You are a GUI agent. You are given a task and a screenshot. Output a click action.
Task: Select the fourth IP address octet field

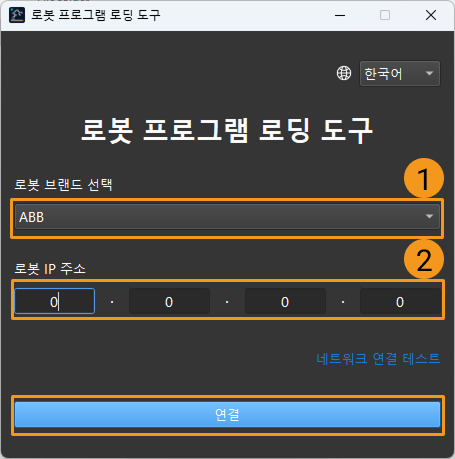(400, 301)
